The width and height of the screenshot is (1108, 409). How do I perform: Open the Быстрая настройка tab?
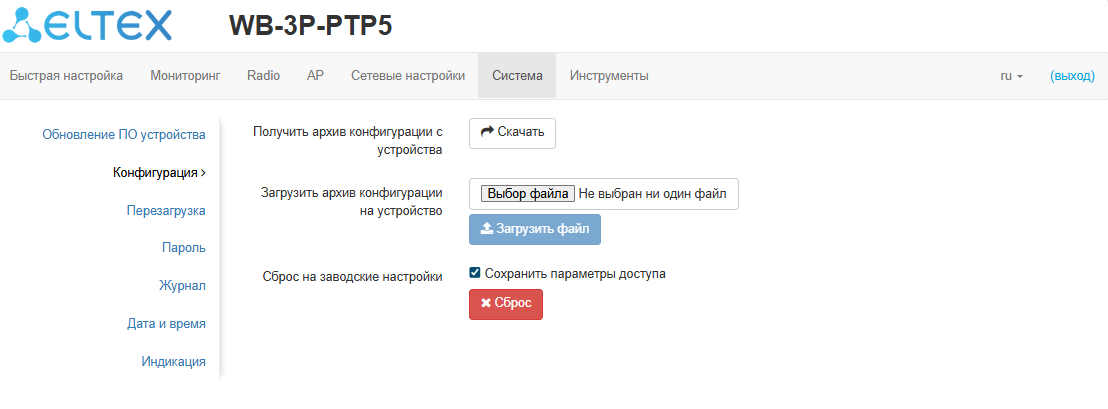(66, 76)
